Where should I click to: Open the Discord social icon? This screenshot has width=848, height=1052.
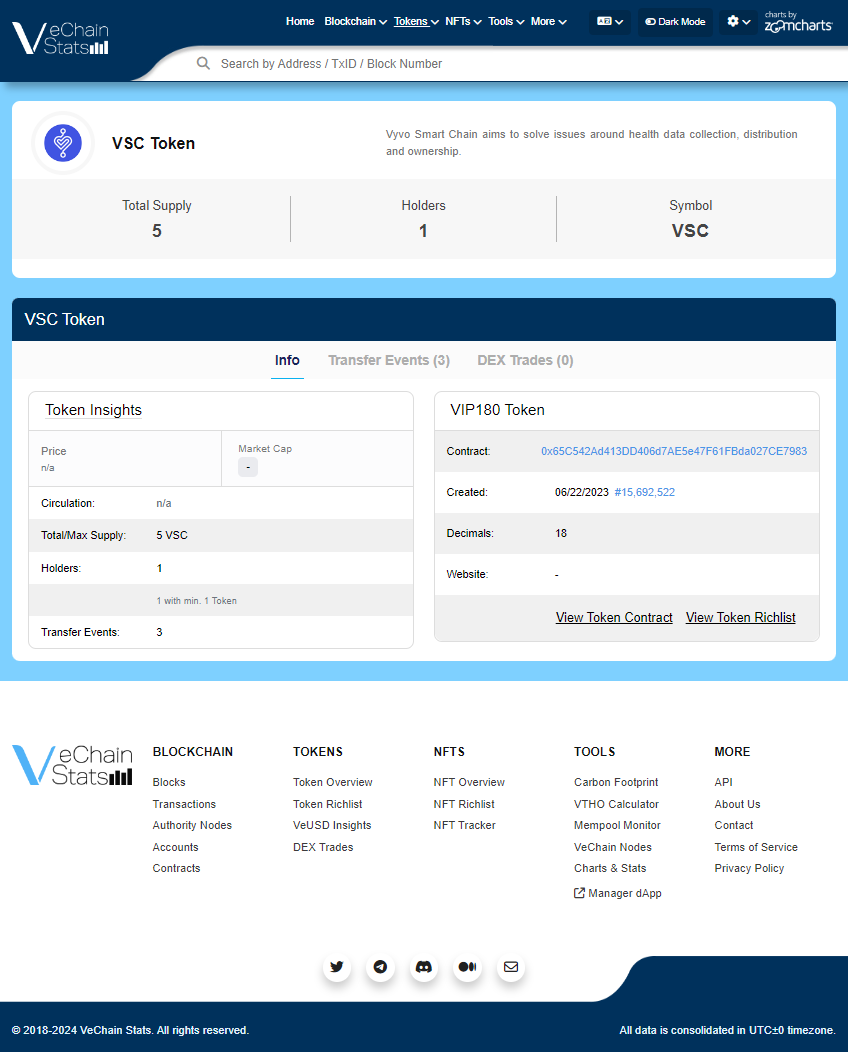pos(424,967)
